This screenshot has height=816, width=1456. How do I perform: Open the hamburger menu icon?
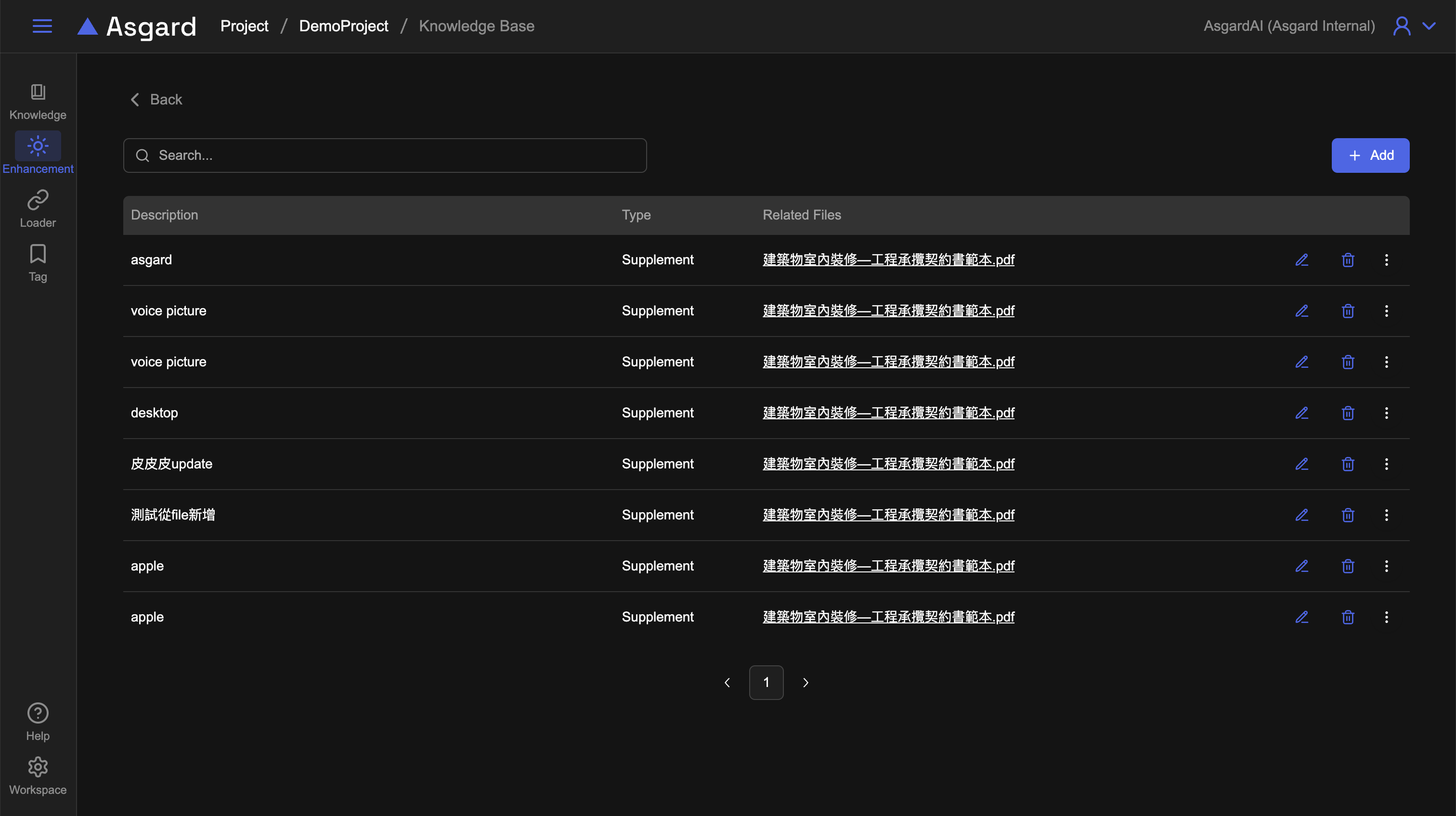click(42, 26)
